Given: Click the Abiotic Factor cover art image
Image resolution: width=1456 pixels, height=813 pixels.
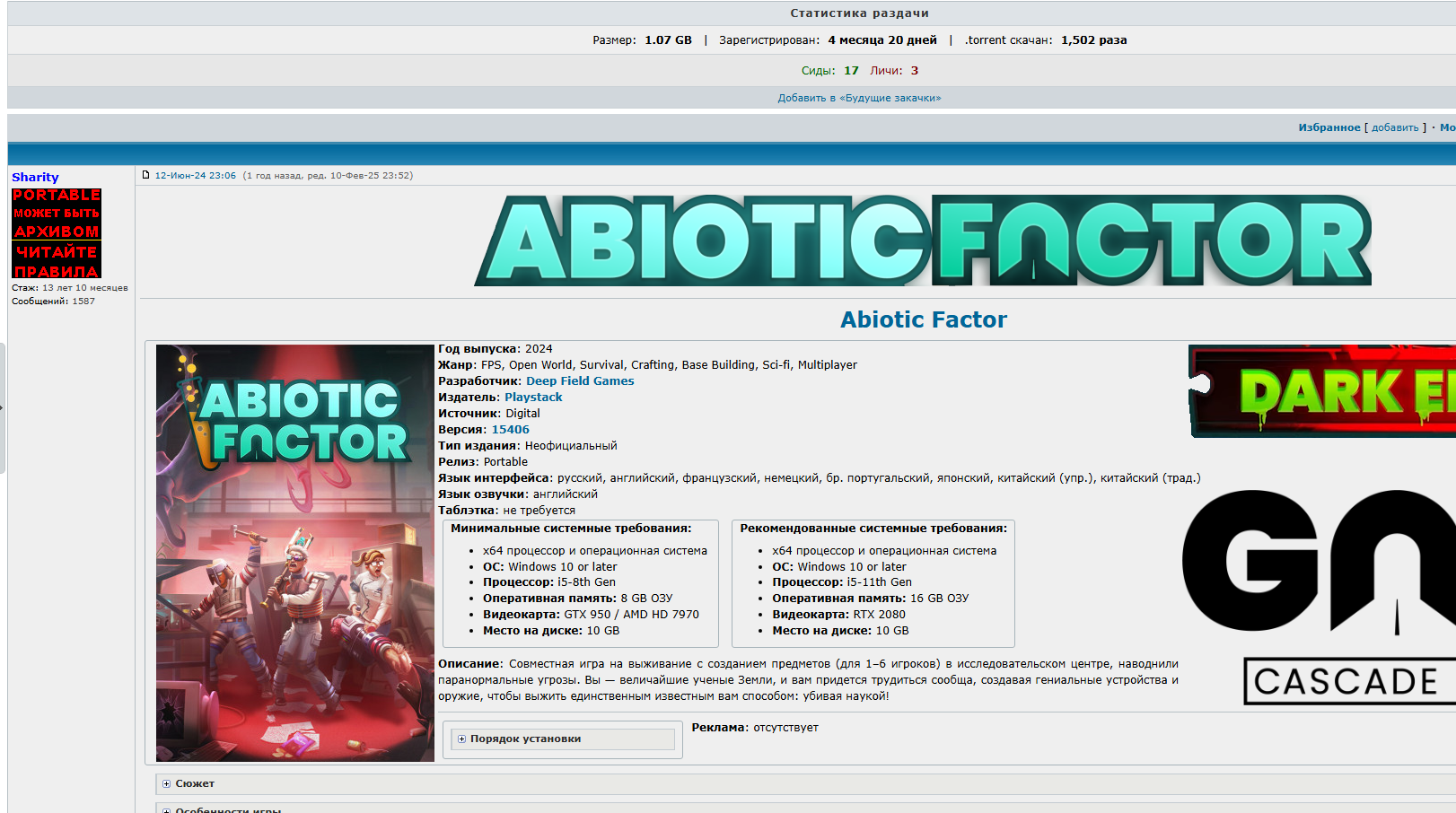Looking at the screenshot, I should point(295,553).
